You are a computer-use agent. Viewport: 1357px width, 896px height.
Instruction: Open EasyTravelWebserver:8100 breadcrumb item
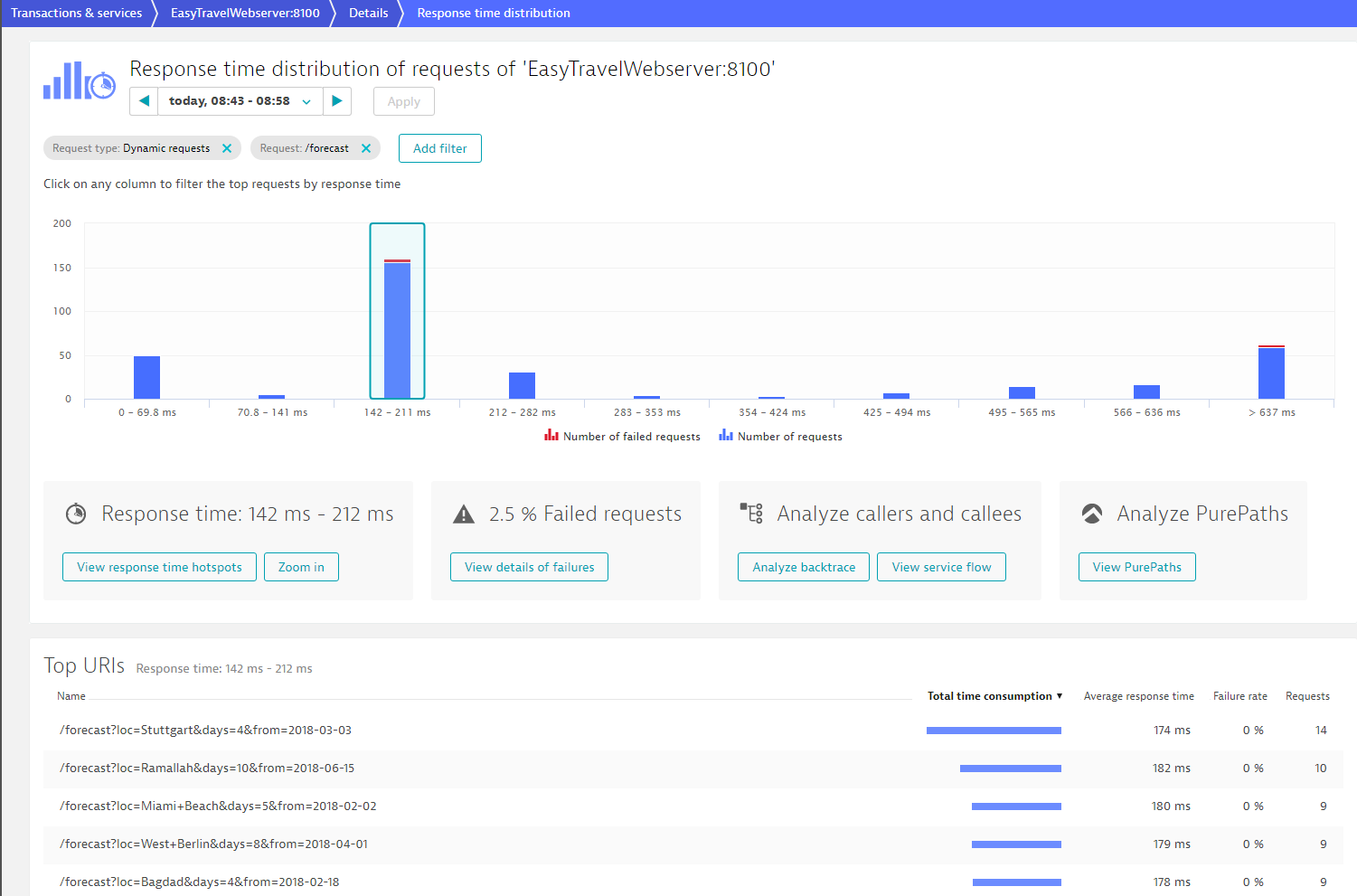click(x=245, y=13)
